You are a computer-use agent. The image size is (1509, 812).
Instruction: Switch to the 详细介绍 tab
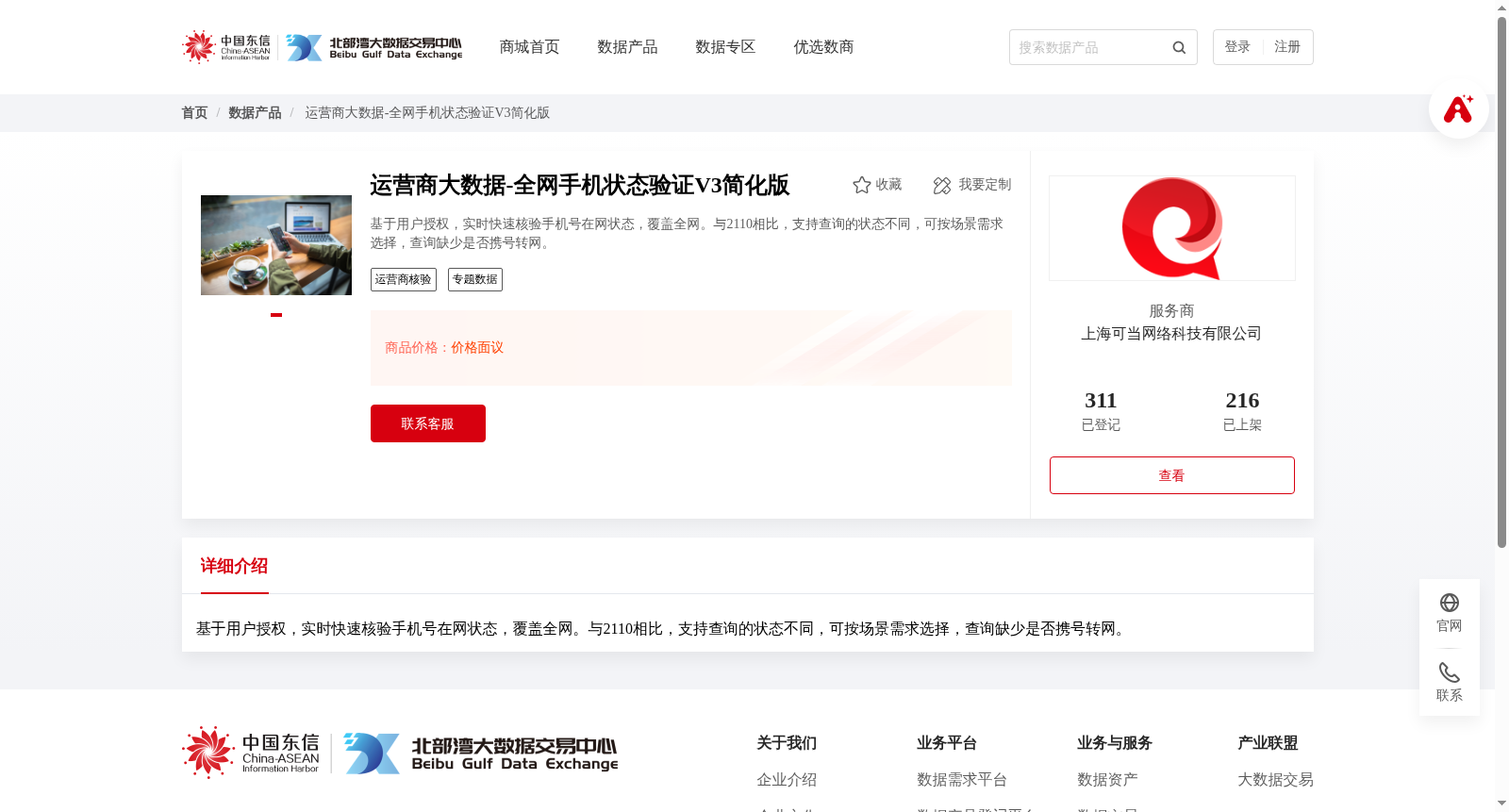point(234,566)
